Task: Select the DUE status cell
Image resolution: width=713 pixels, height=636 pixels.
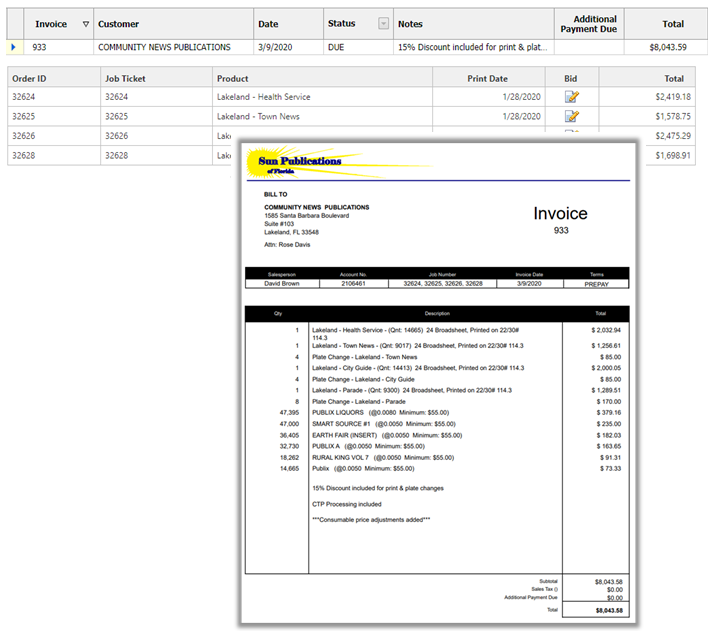Action: point(358,47)
